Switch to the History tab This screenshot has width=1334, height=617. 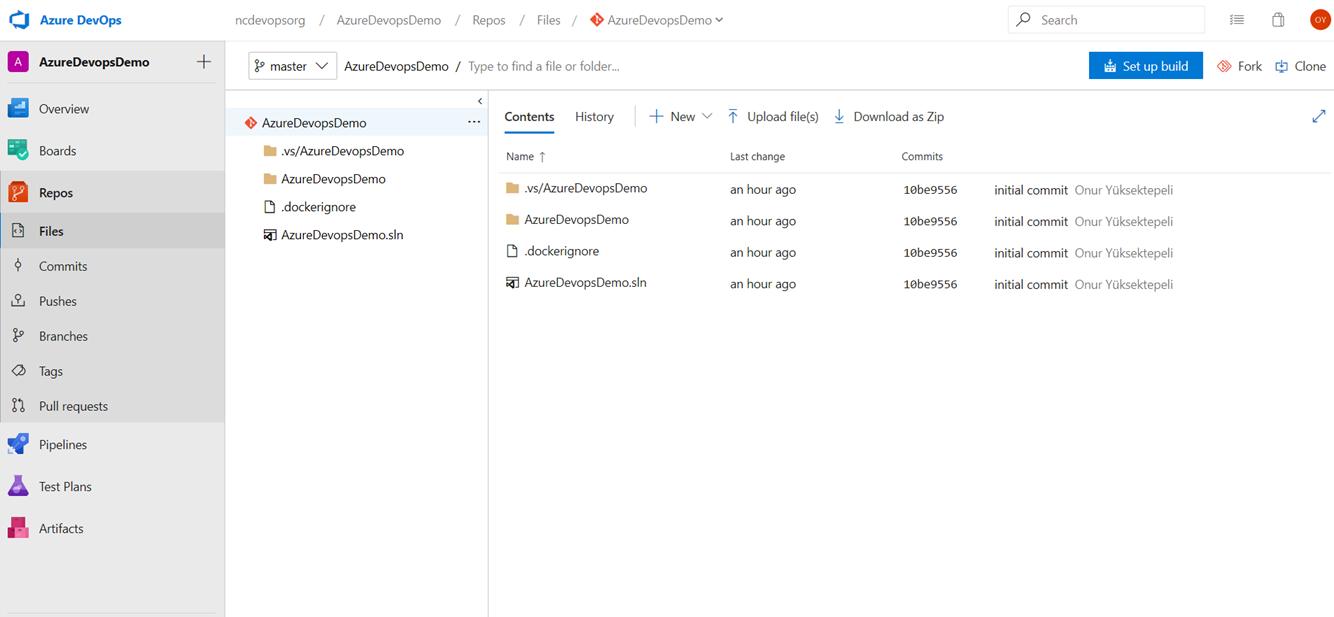click(594, 117)
